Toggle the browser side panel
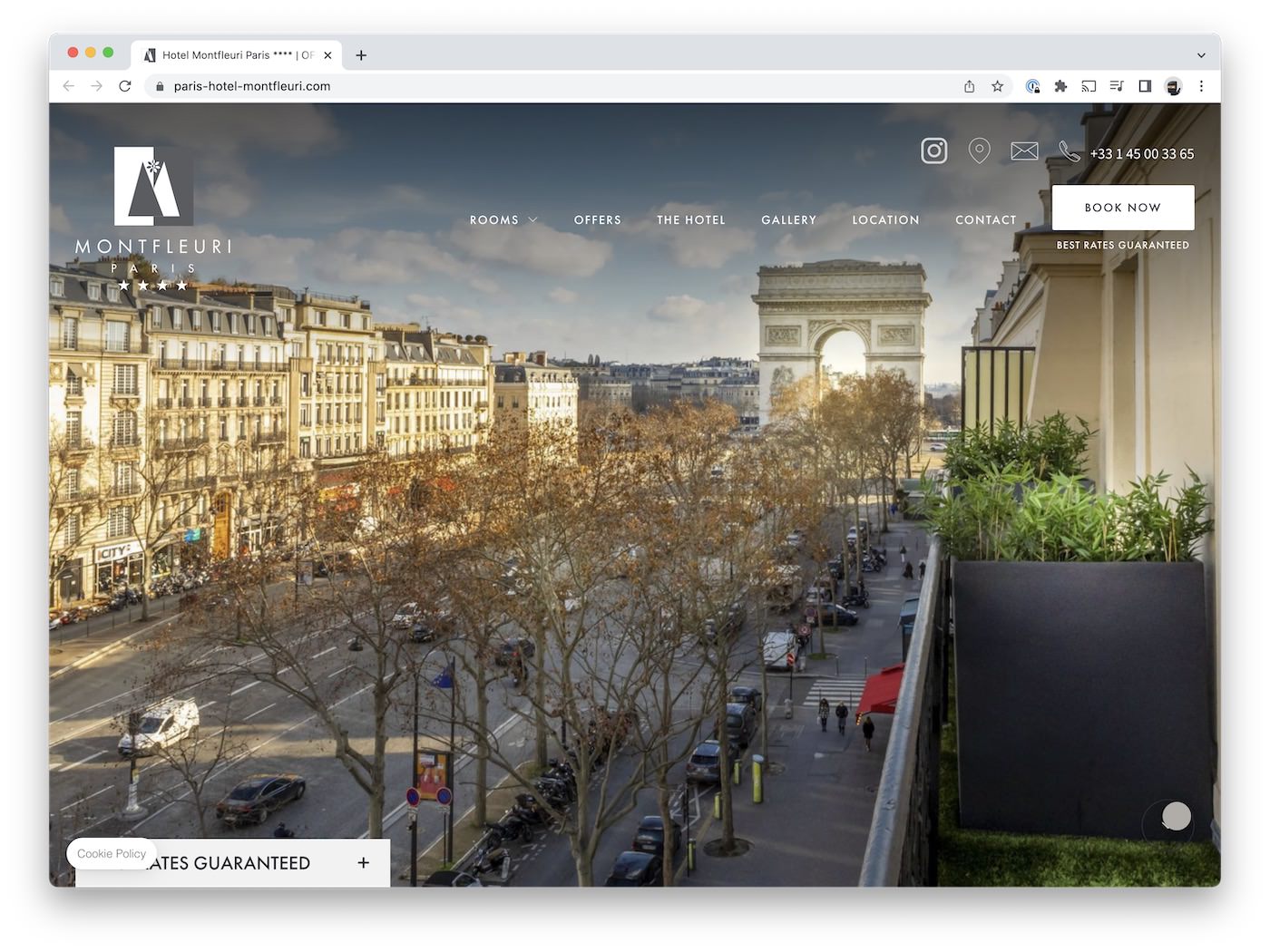The height and width of the screenshot is (952, 1270). click(x=1145, y=86)
